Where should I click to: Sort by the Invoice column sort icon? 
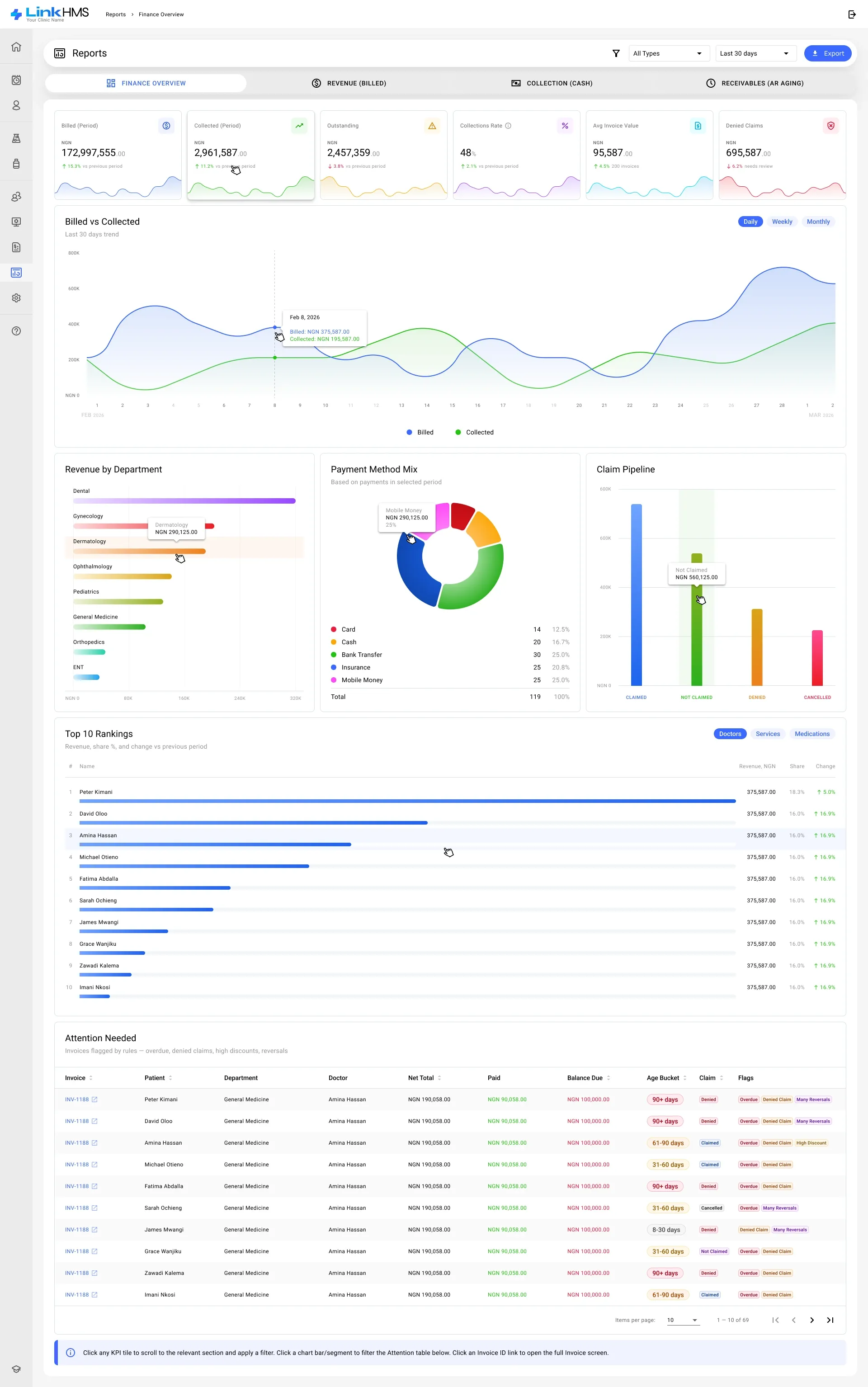tap(91, 1078)
